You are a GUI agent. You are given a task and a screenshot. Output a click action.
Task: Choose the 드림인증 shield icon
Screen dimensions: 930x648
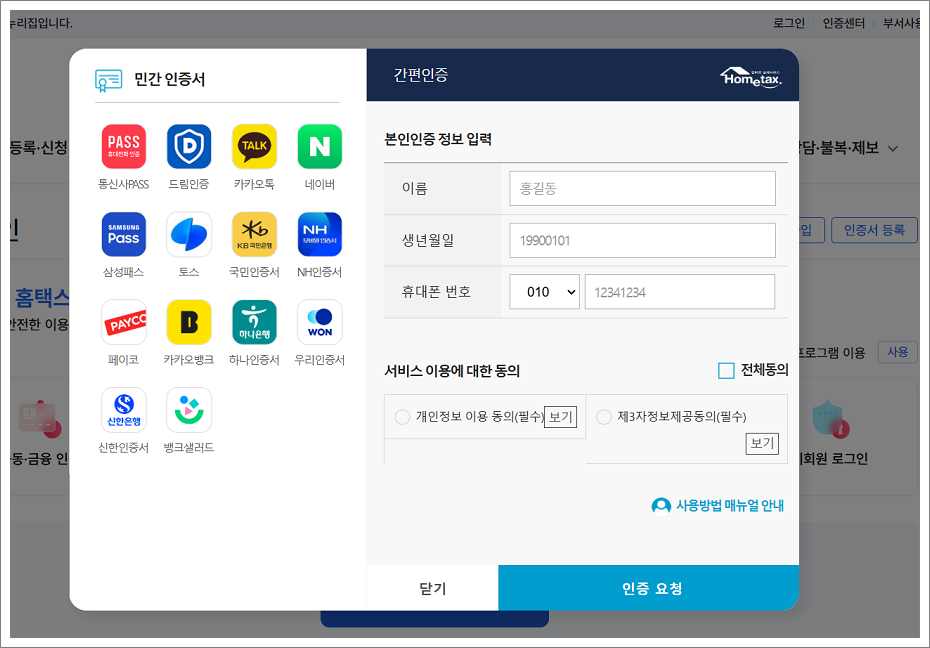pyautogui.click(x=189, y=146)
